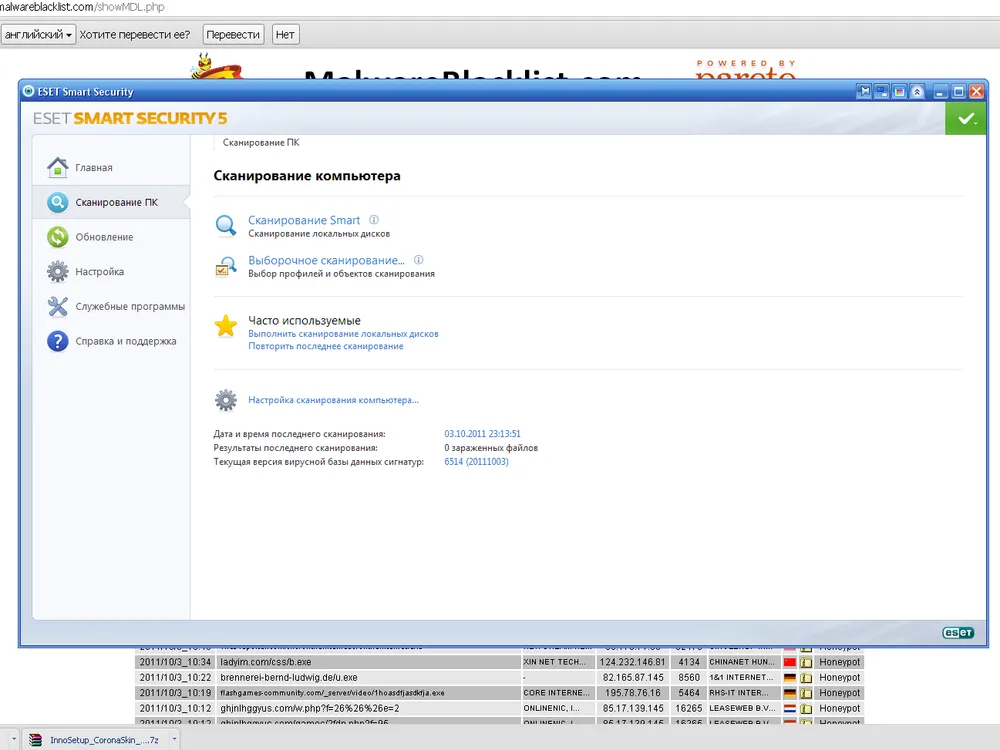Click the Служебные программы tools icon
This screenshot has width=1000, height=750.
tap(58, 307)
